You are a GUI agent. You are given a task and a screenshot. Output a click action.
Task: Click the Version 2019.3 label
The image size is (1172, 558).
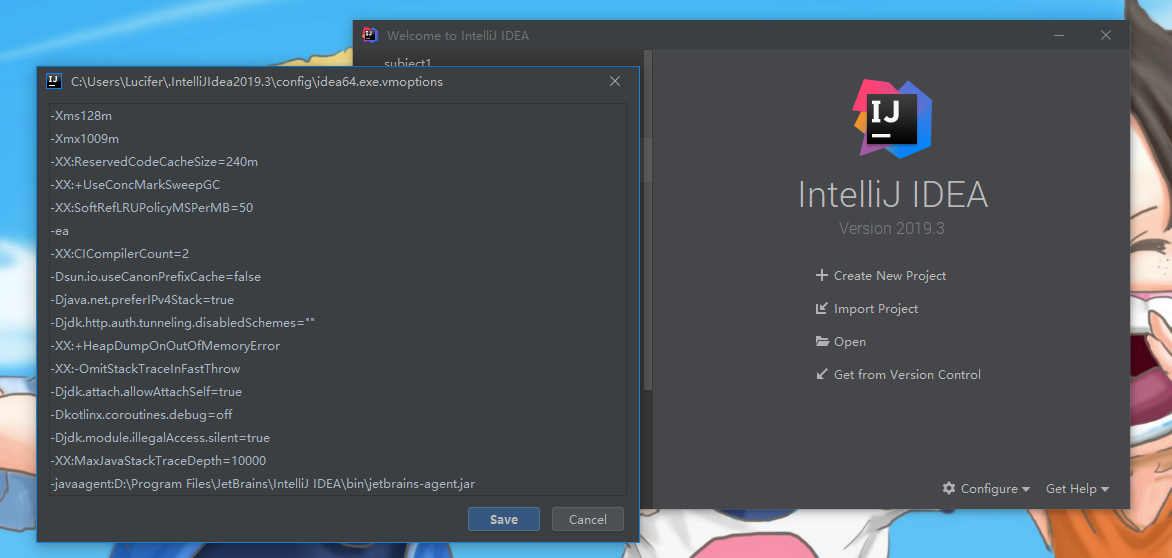pos(892,229)
